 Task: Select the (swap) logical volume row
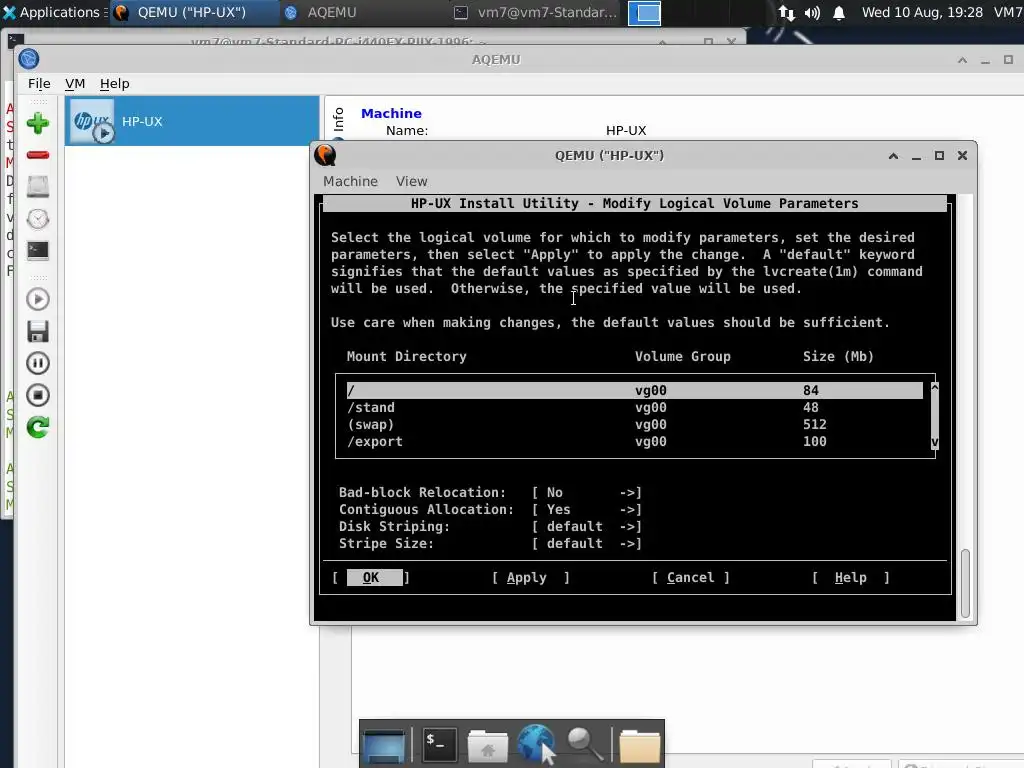point(635,424)
